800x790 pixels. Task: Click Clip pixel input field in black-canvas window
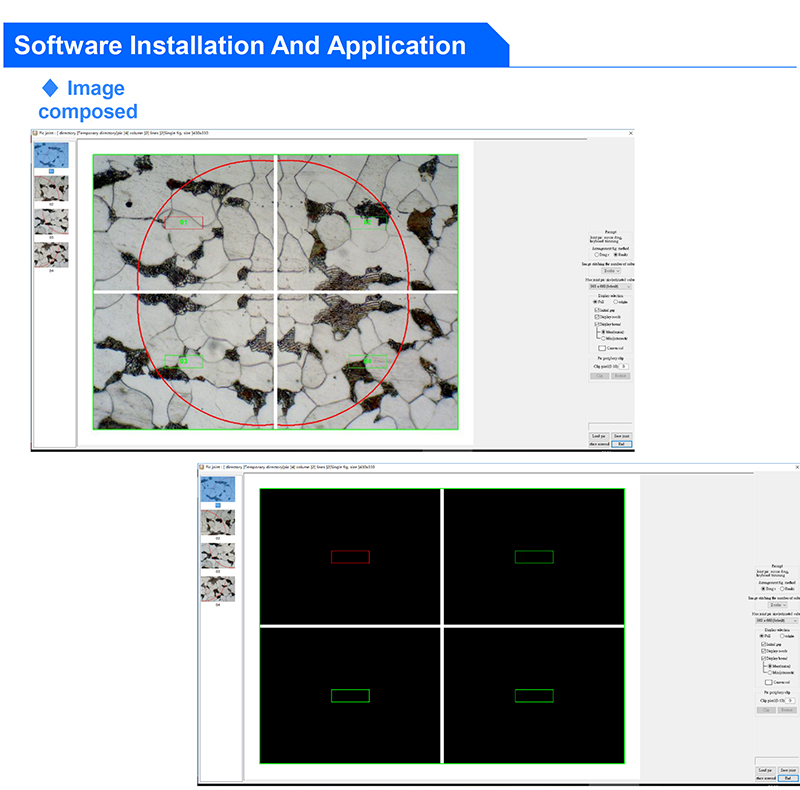coord(790,701)
